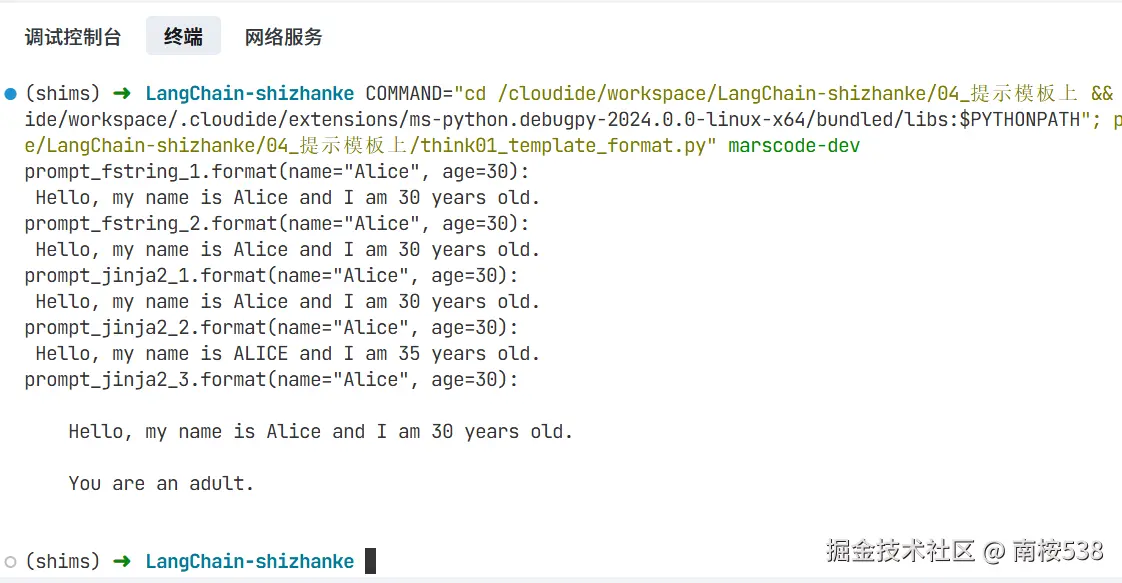Toggle the running process status dot
This screenshot has width=1122, height=583.
point(10,93)
